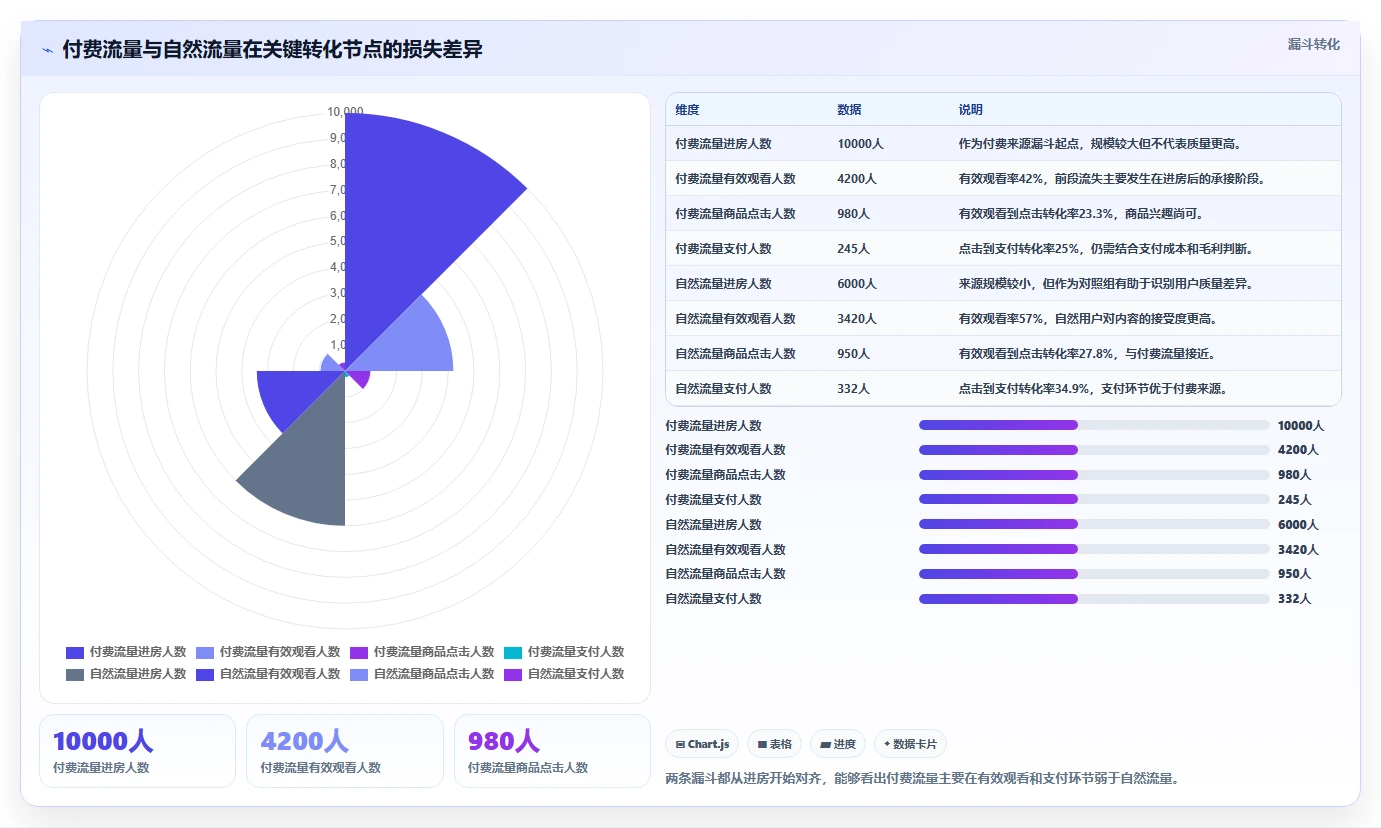This screenshot has height=828, width=1381.
Task: Click the progress bar for 付费流量有效观看人数
Action: 1094,450
